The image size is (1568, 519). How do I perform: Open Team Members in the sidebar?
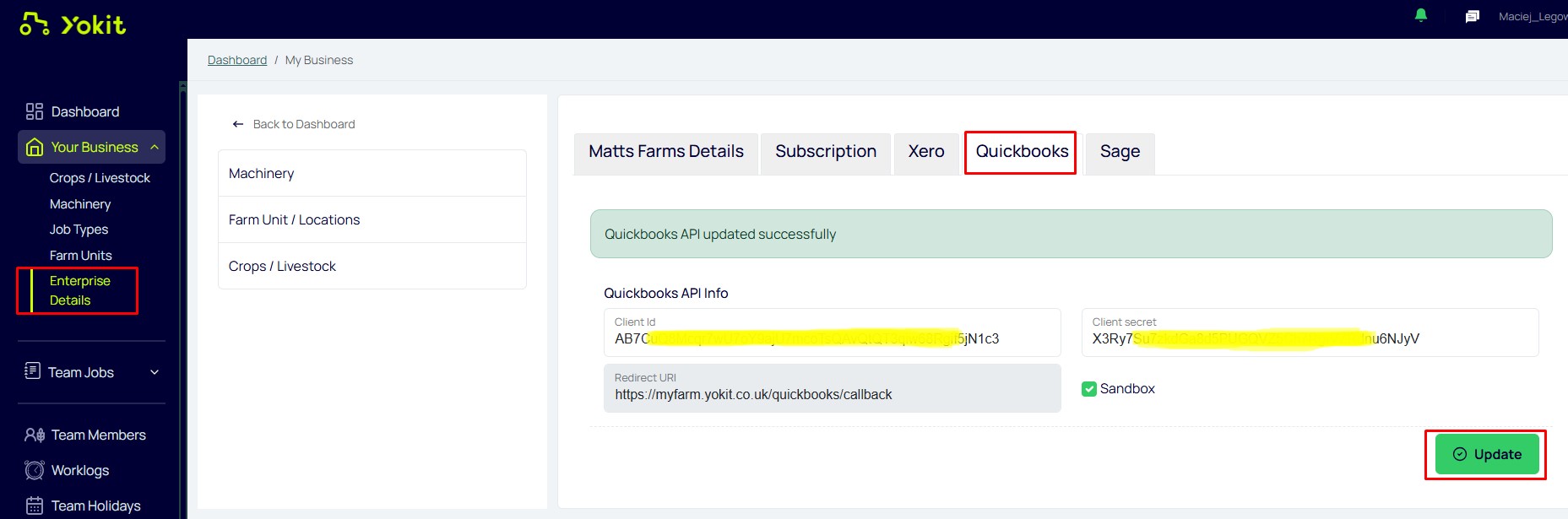click(99, 435)
